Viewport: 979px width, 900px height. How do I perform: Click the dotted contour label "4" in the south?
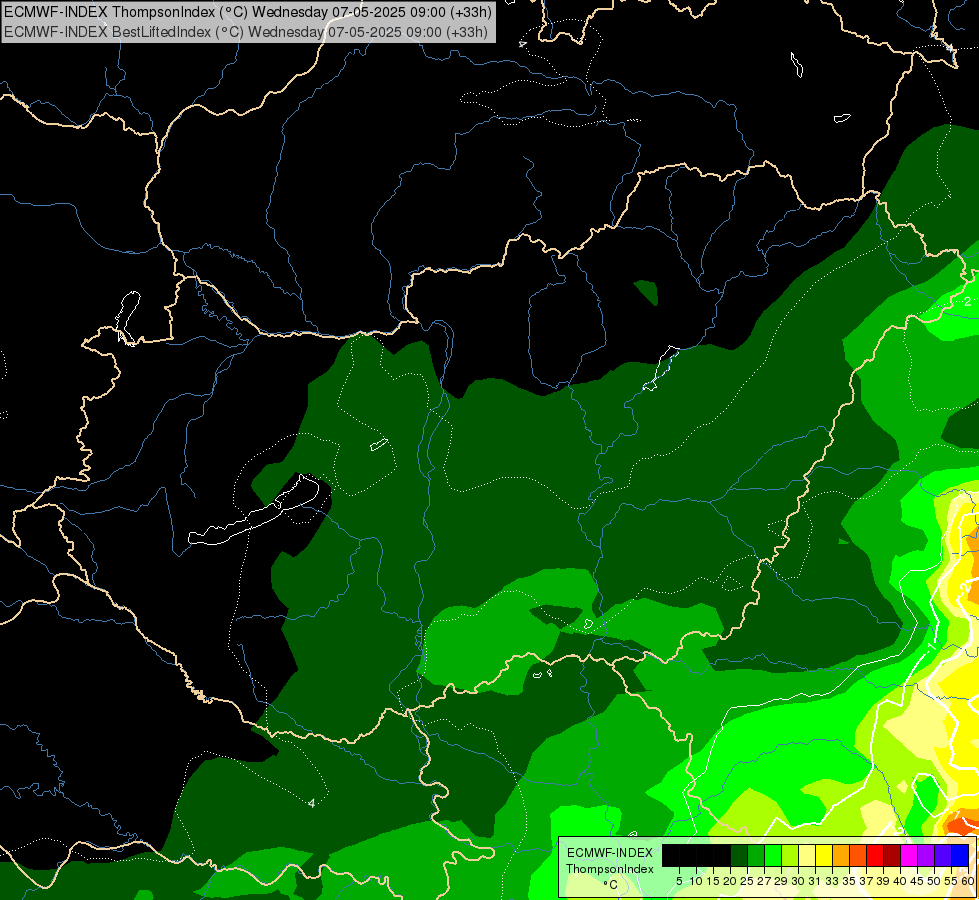[311, 803]
